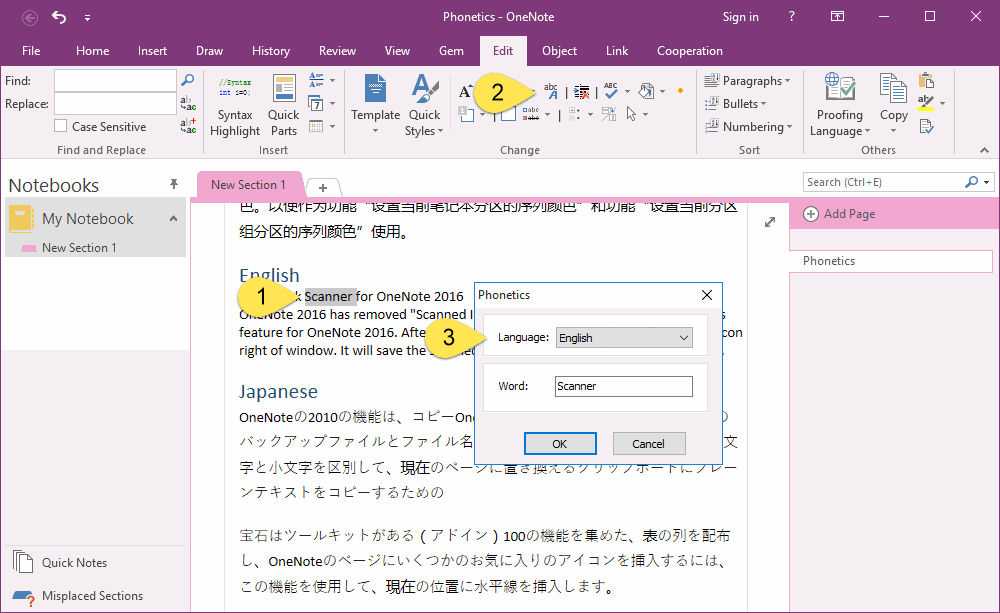This screenshot has width=1000, height=613.
Task: Switch to the Insert tab
Action: 152,51
